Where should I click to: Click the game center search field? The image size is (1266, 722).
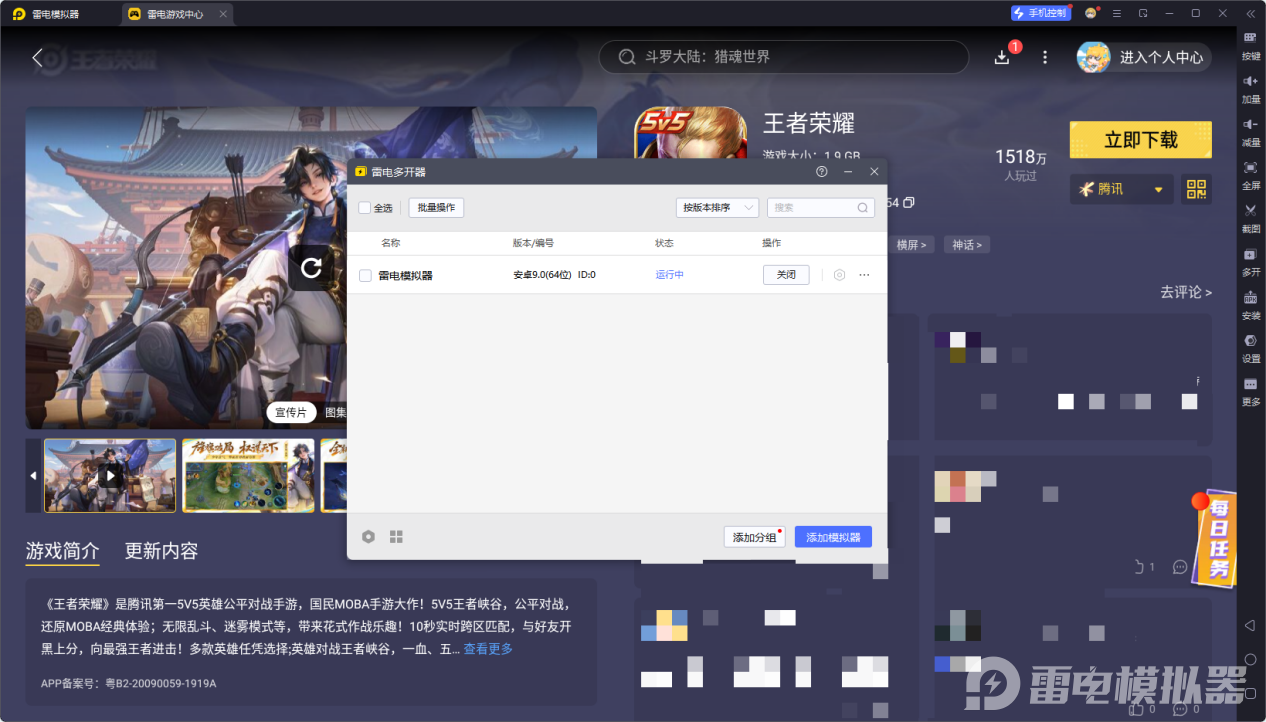[784, 57]
